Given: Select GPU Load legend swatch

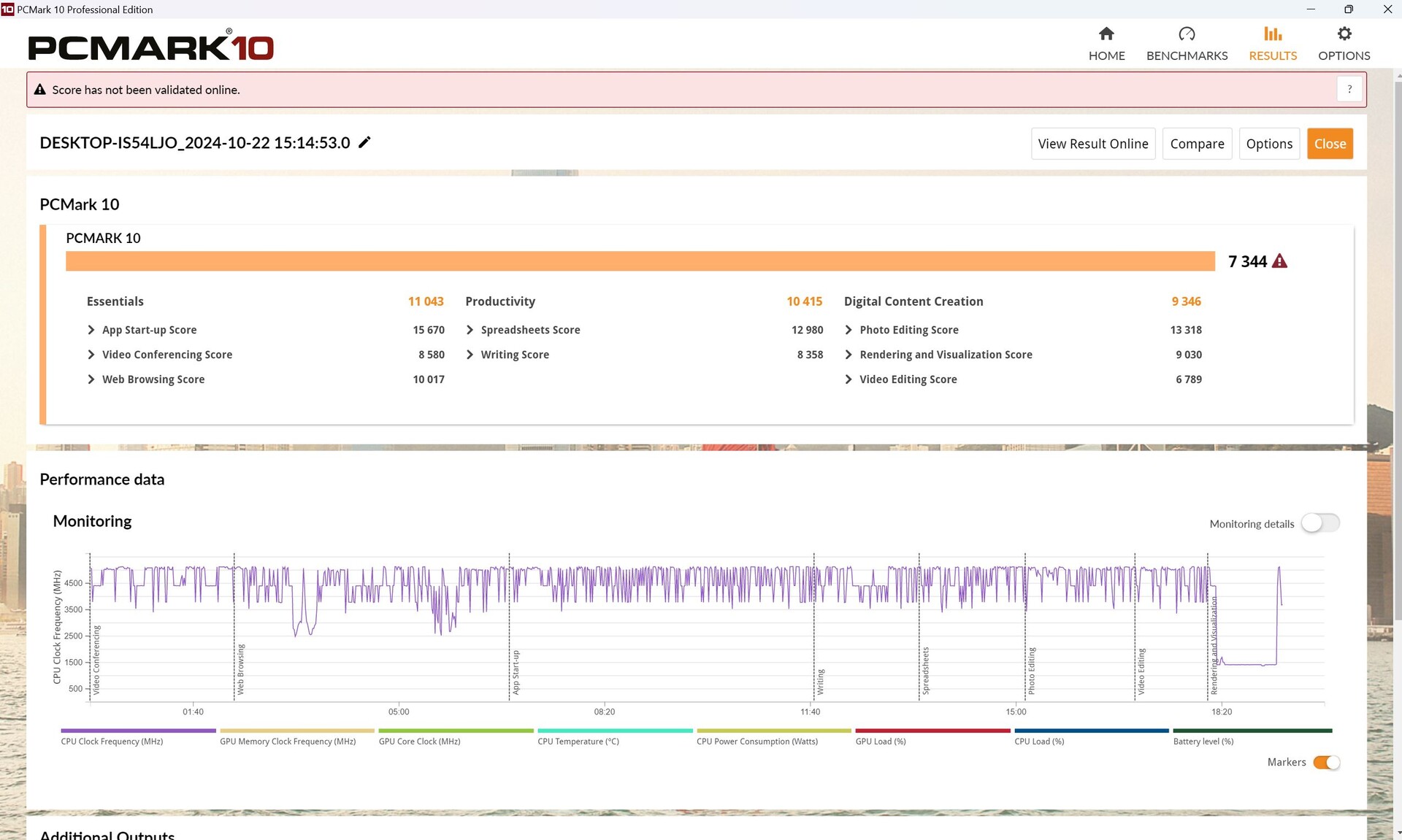Looking at the screenshot, I should click(x=932, y=731).
